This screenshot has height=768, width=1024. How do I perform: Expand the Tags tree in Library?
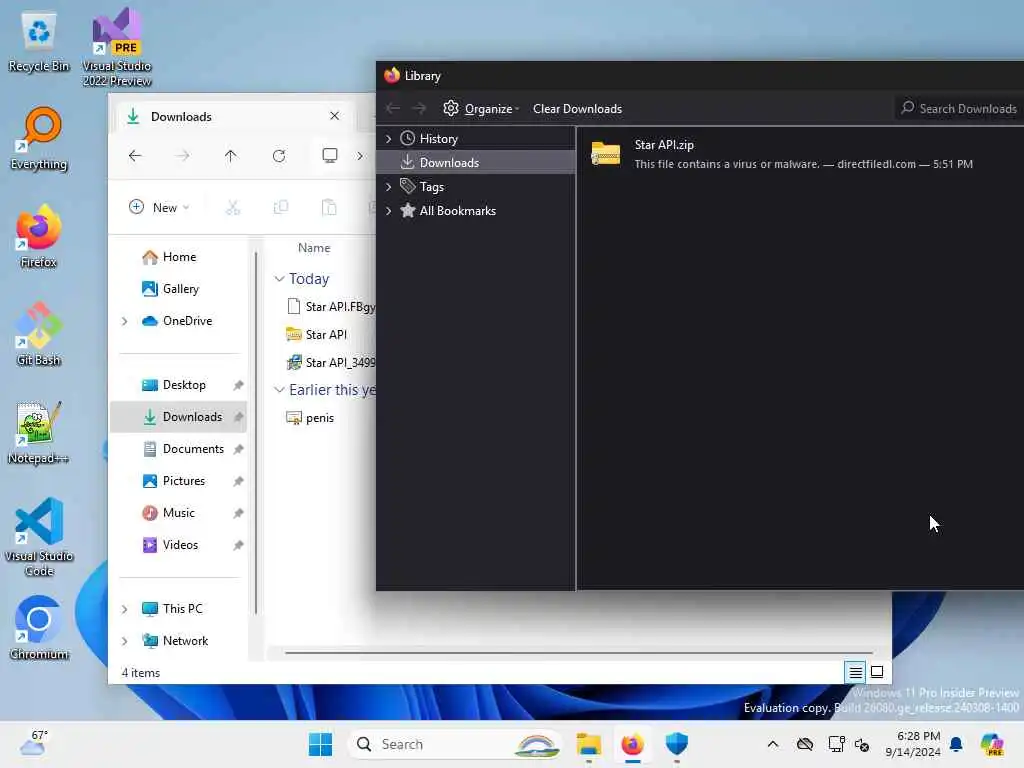click(x=389, y=187)
